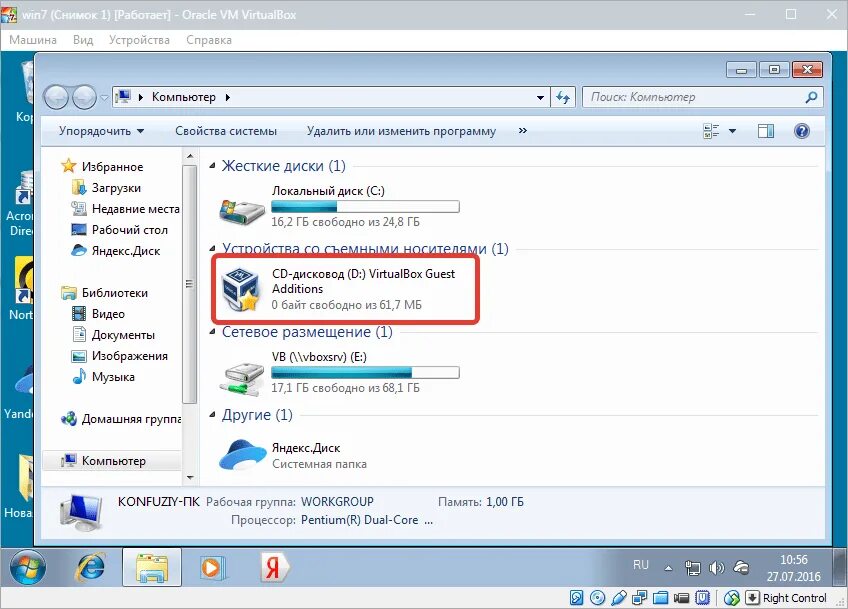Select Библиотеки in navigation pane

click(105, 293)
